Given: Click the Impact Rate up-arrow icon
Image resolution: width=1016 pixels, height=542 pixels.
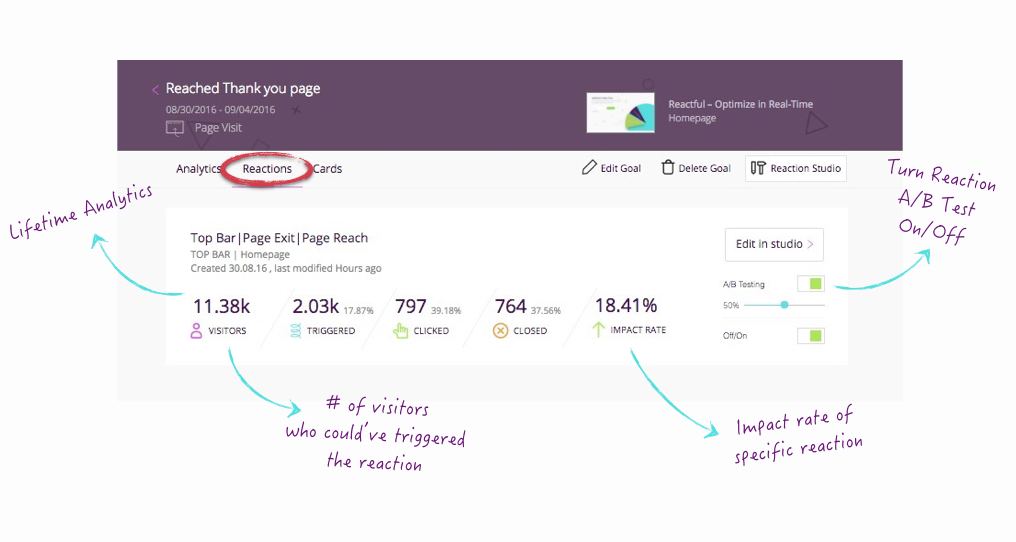Looking at the screenshot, I should 600,330.
